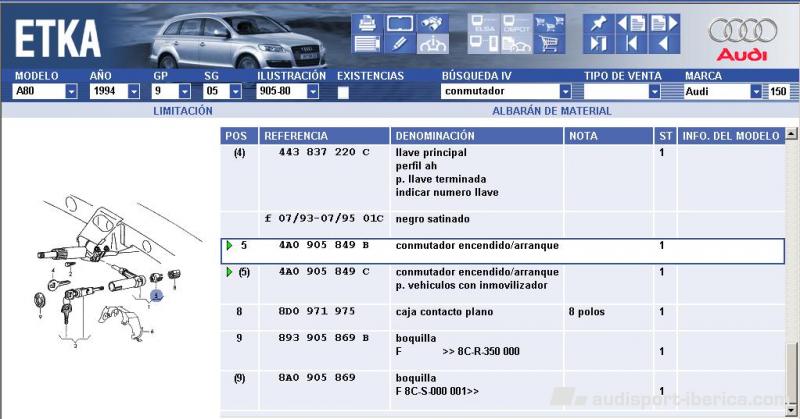Select the pencil edit icon
The image size is (800, 419).
coord(399,43)
